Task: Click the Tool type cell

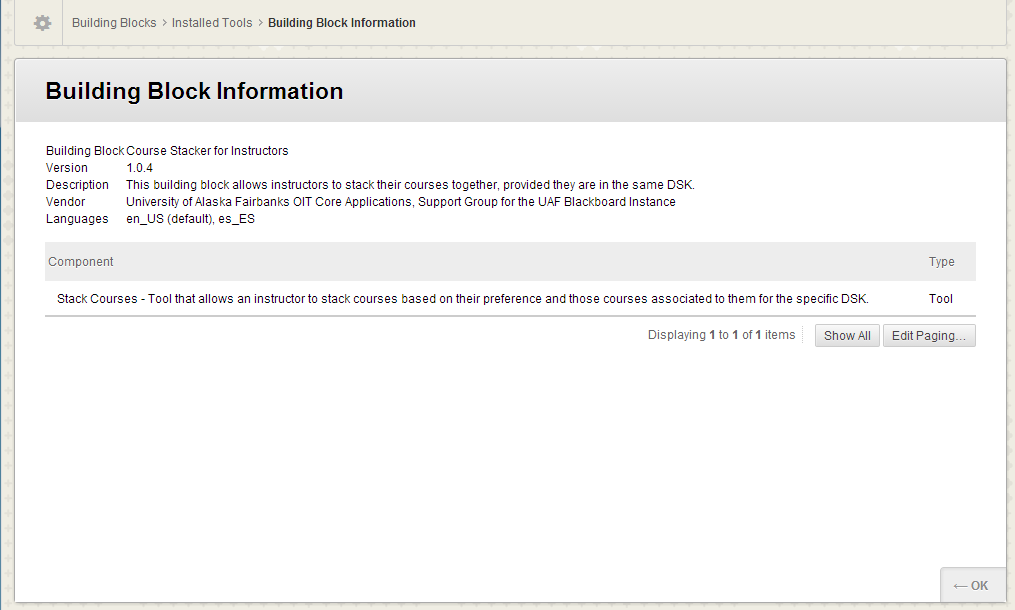Action: click(940, 299)
